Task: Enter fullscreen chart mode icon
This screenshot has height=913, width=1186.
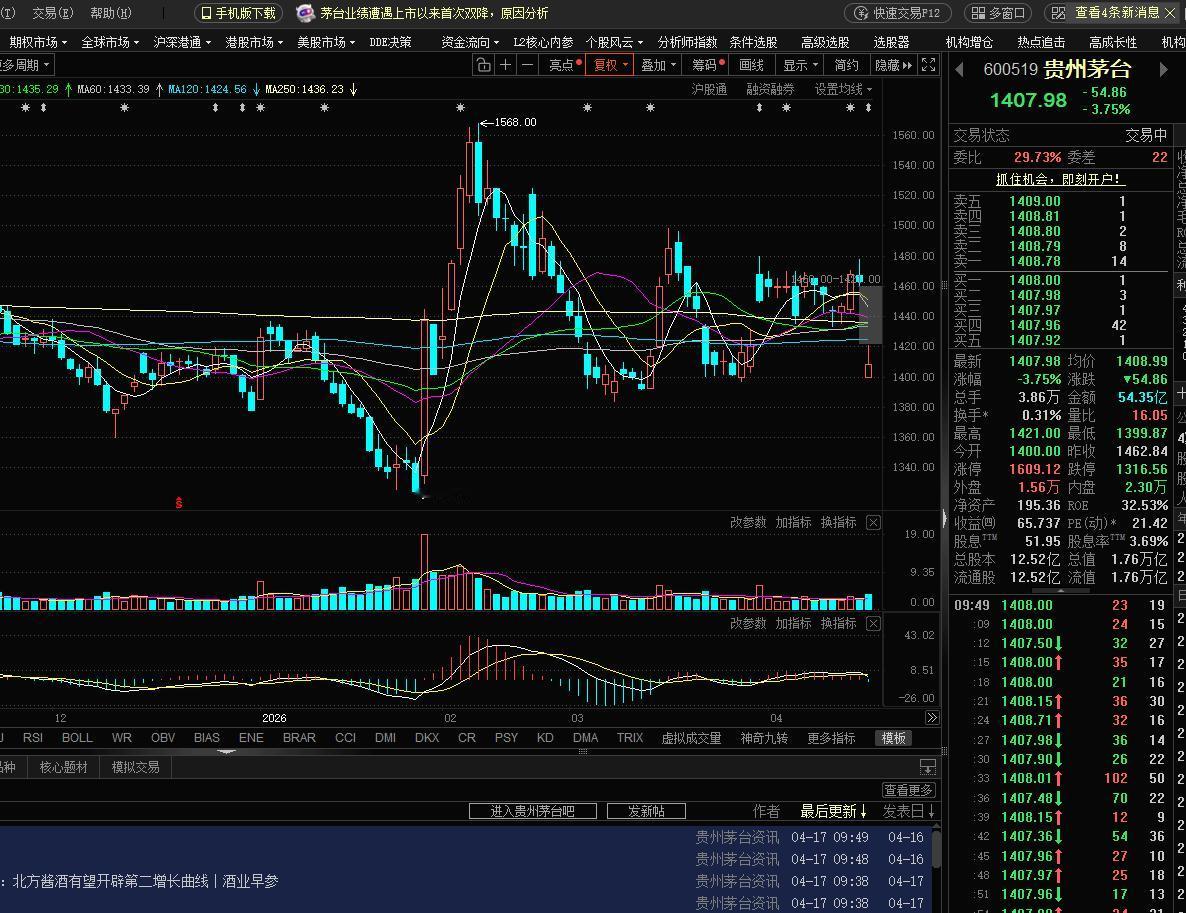Action: 929,65
